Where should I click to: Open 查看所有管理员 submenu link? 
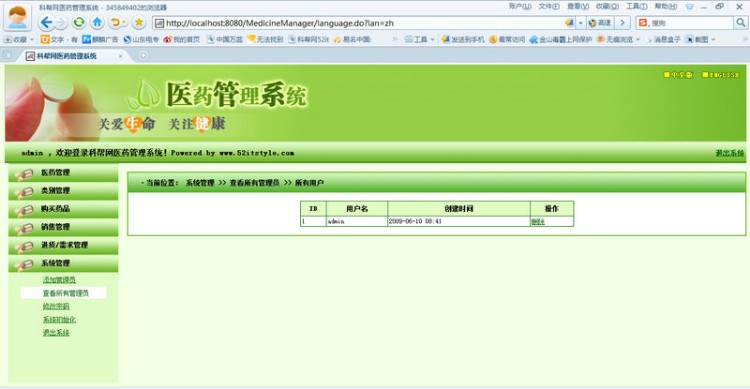[x=66, y=293]
